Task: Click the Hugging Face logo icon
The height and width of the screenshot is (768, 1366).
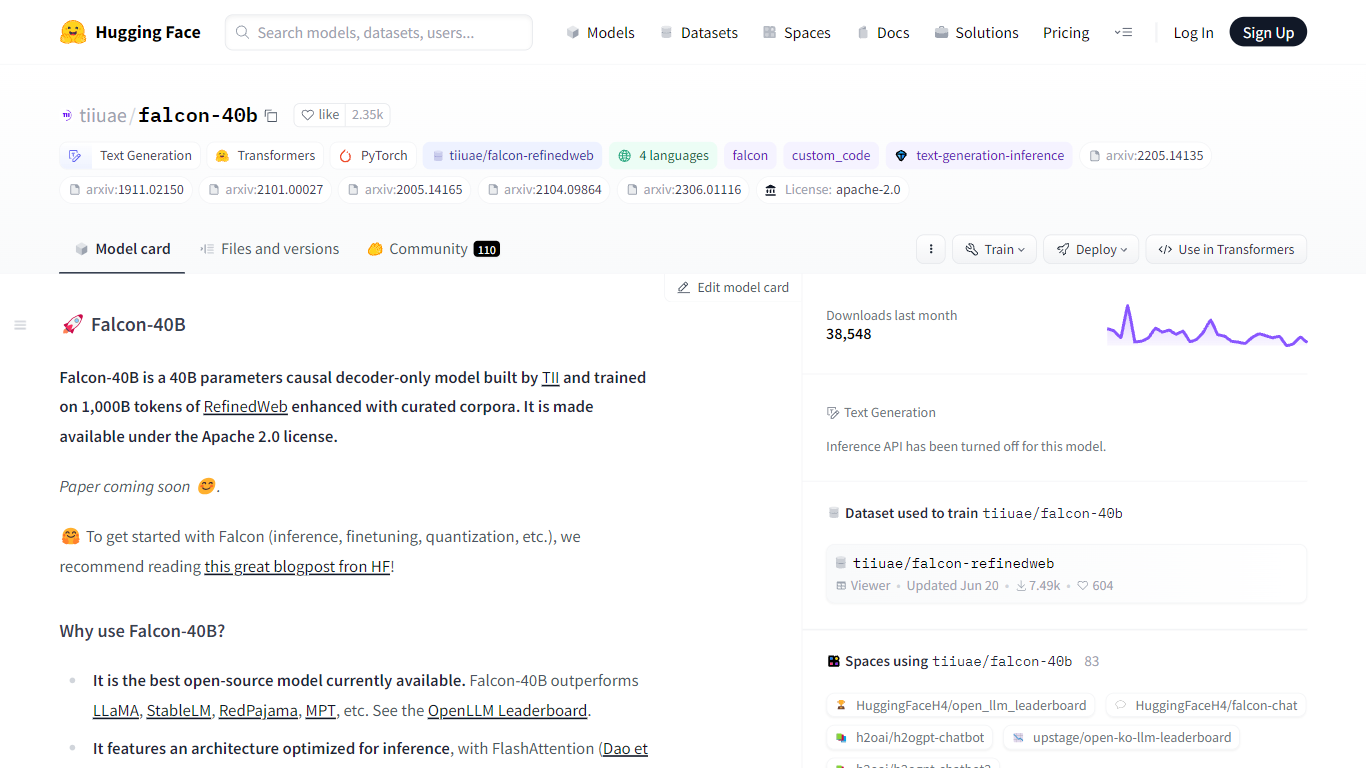Action: click(x=73, y=32)
